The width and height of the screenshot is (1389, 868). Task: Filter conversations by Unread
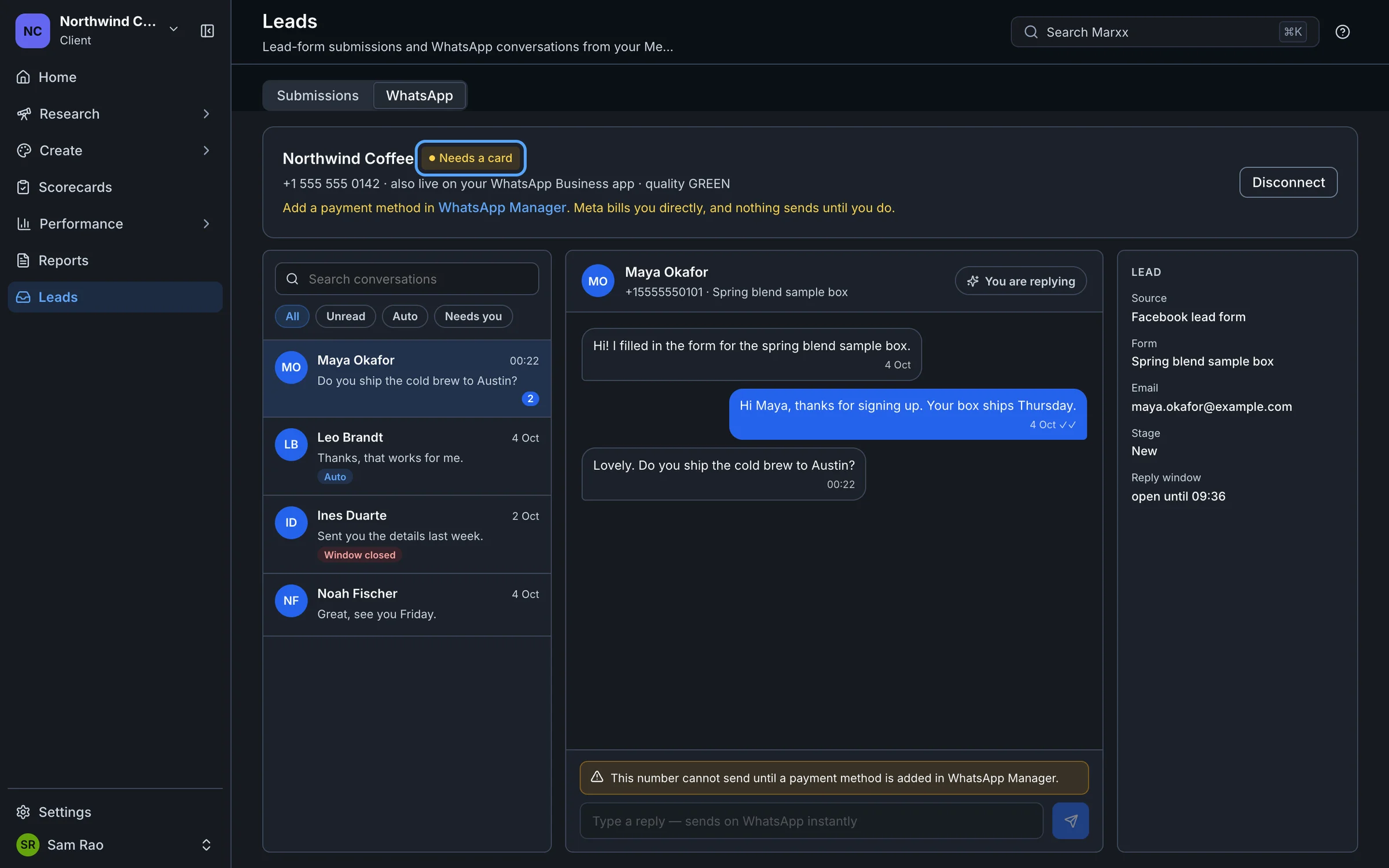point(346,317)
